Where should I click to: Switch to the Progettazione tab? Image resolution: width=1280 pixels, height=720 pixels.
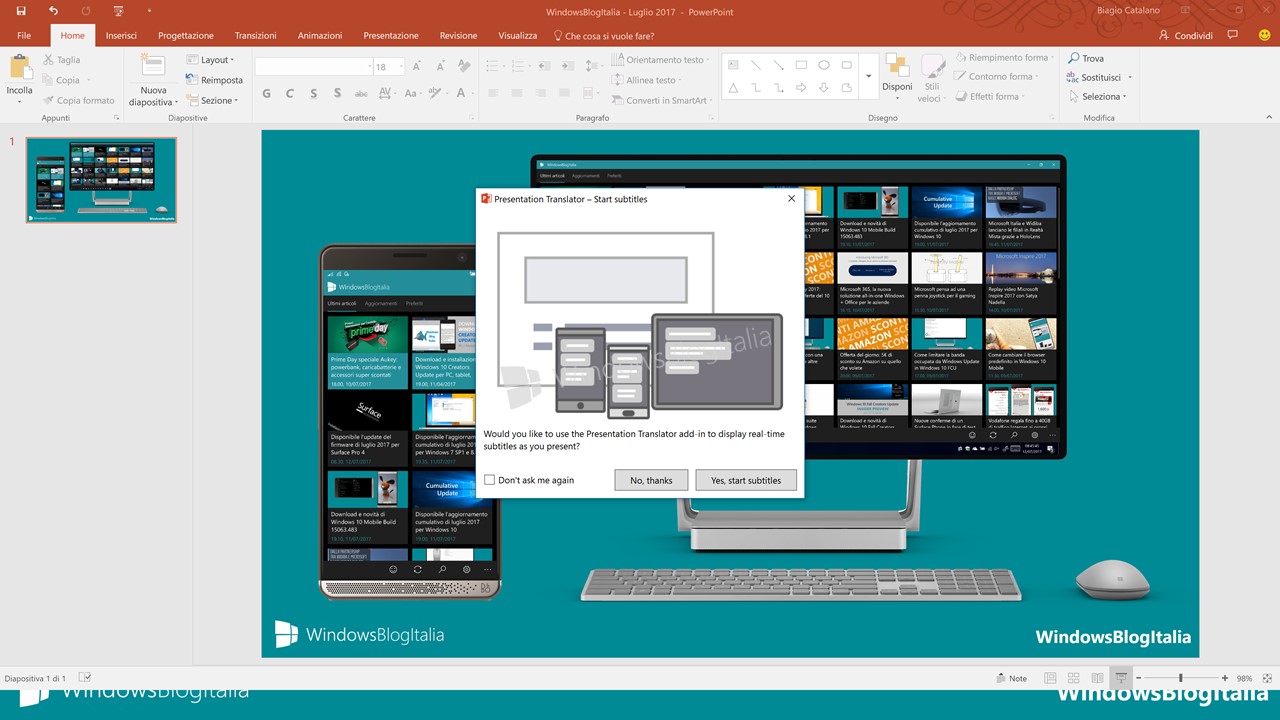(186, 35)
